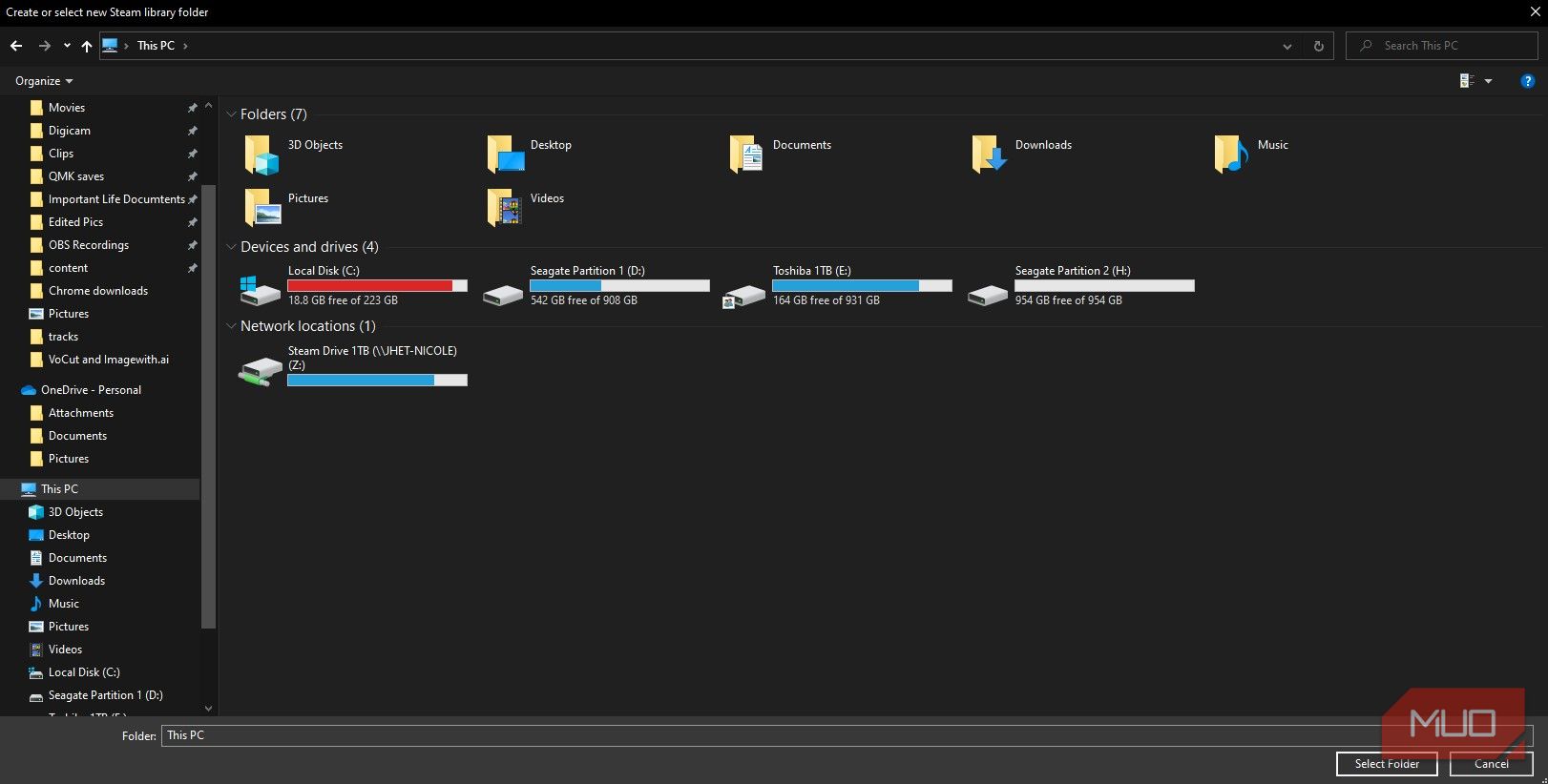
Task: Click the Select Folder button
Action: [x=1387, y=764]
